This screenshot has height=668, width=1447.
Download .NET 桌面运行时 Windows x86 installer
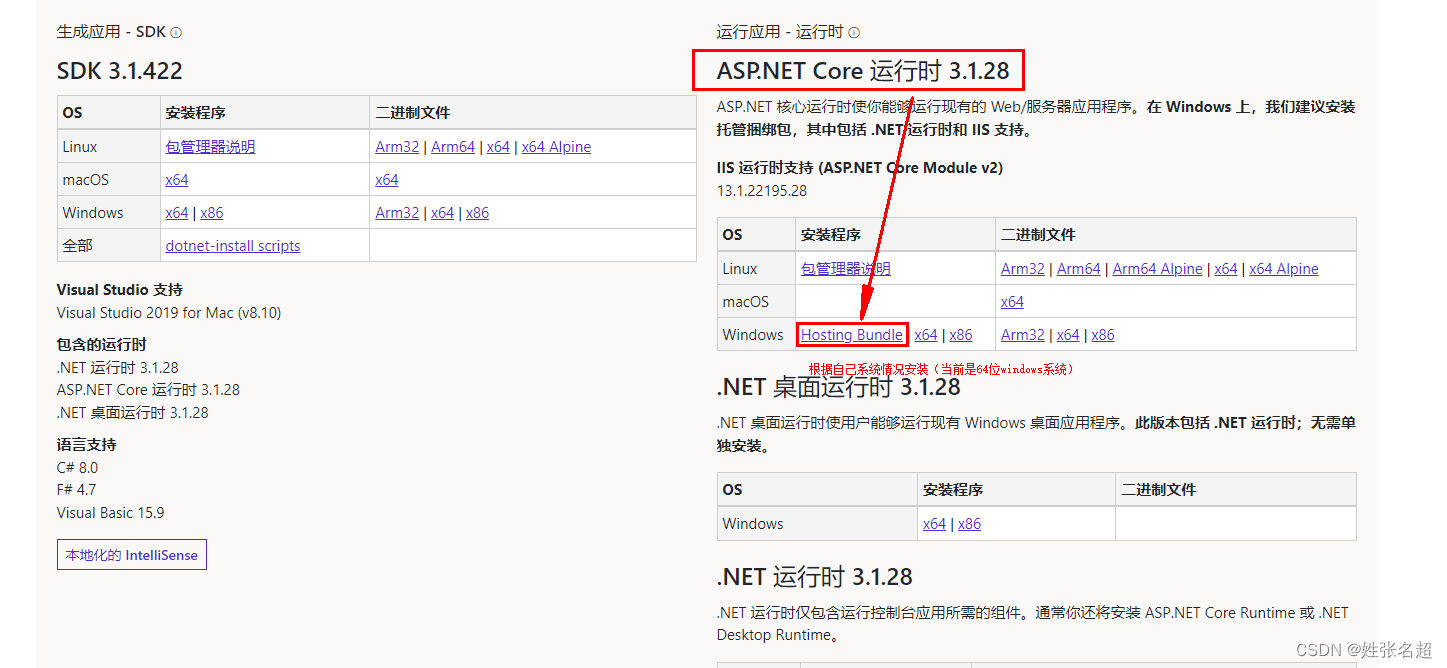(x=969, y=523)
